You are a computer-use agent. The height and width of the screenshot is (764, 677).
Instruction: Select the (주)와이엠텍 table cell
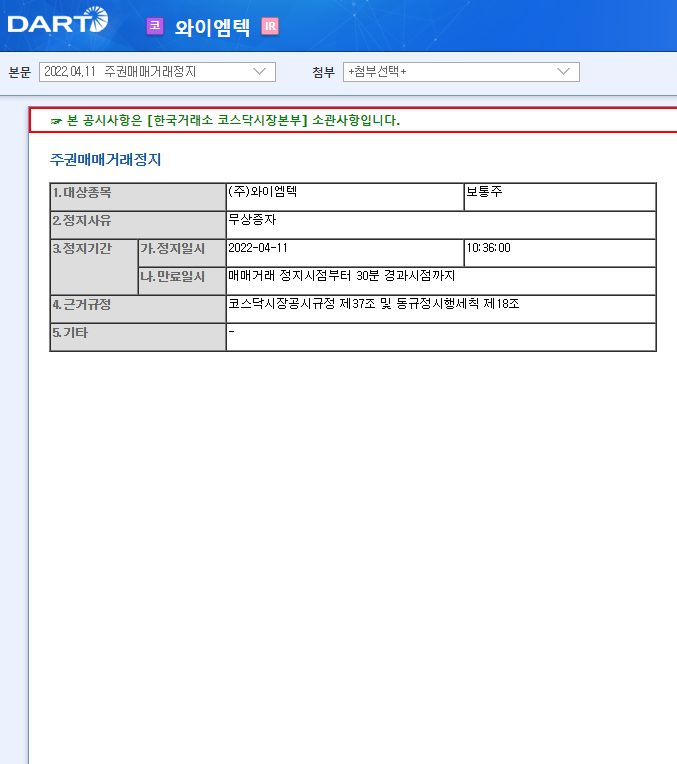tap(345, 197)
